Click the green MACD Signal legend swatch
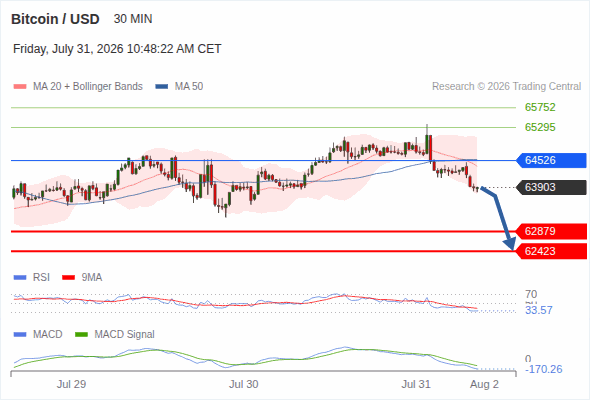Screen dimensions: 590x400 click(x=82, y=335)
